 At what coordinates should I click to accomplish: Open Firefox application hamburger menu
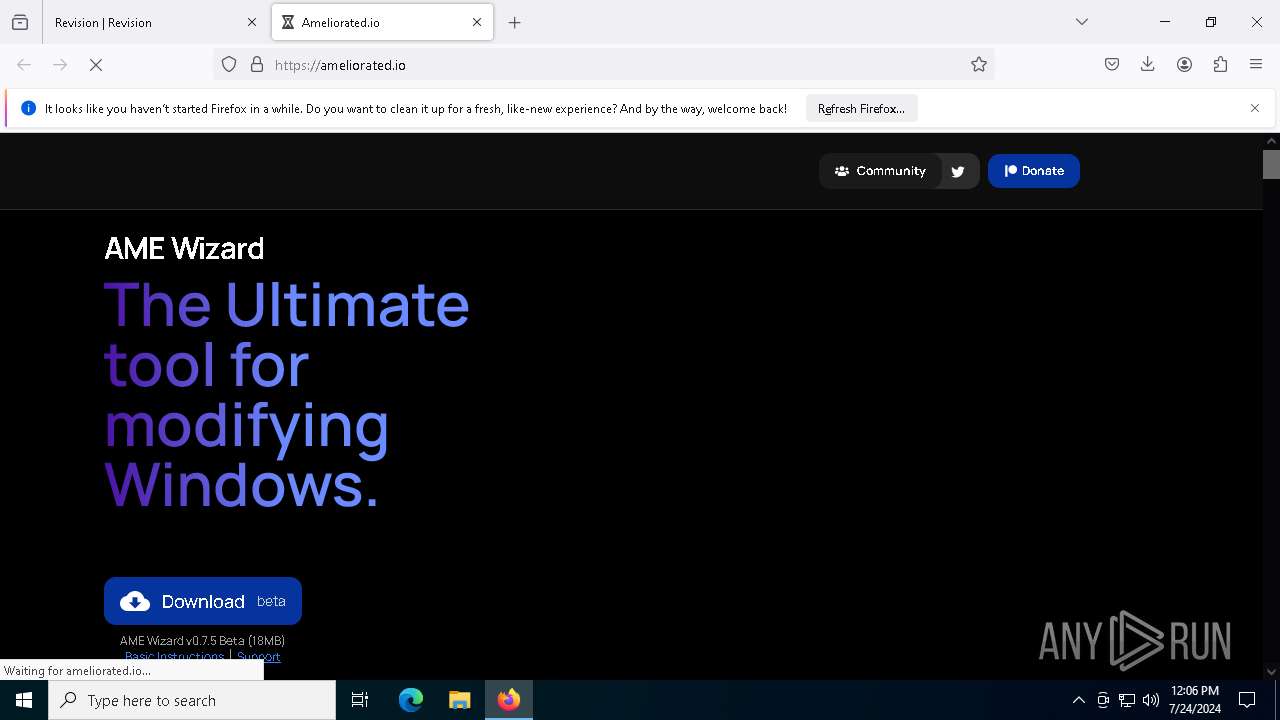click(1256, 65)
